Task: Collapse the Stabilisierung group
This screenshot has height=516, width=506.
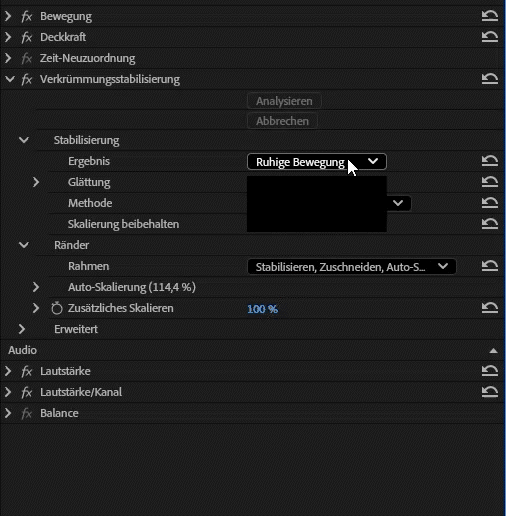Action: point(24,140)
